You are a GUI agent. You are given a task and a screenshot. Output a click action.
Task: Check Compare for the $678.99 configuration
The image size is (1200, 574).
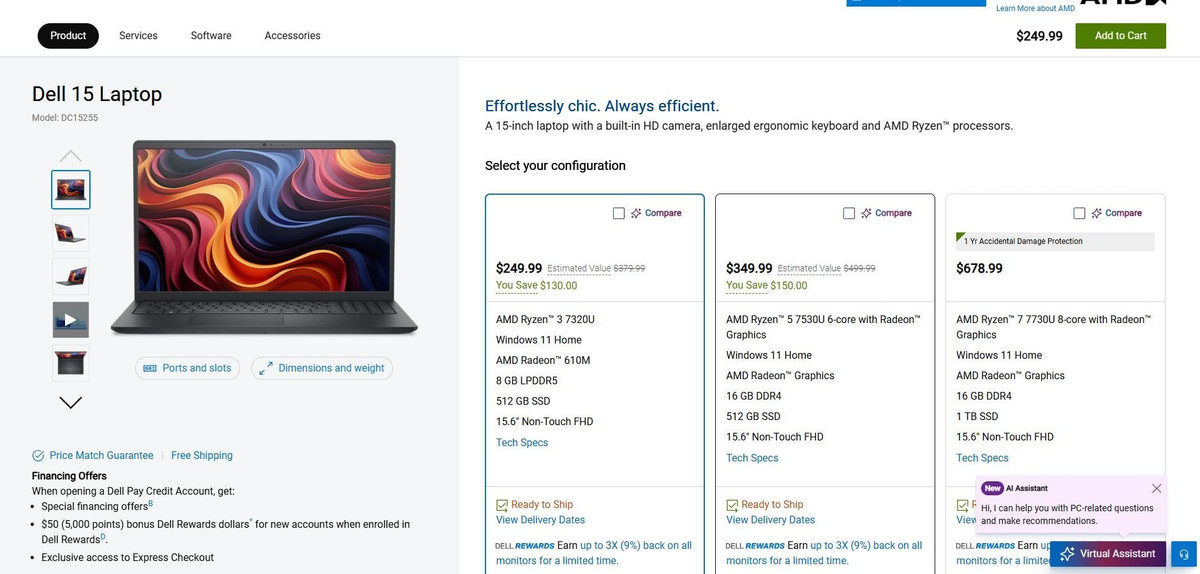pyautogui.click(x=1079, y=213)
